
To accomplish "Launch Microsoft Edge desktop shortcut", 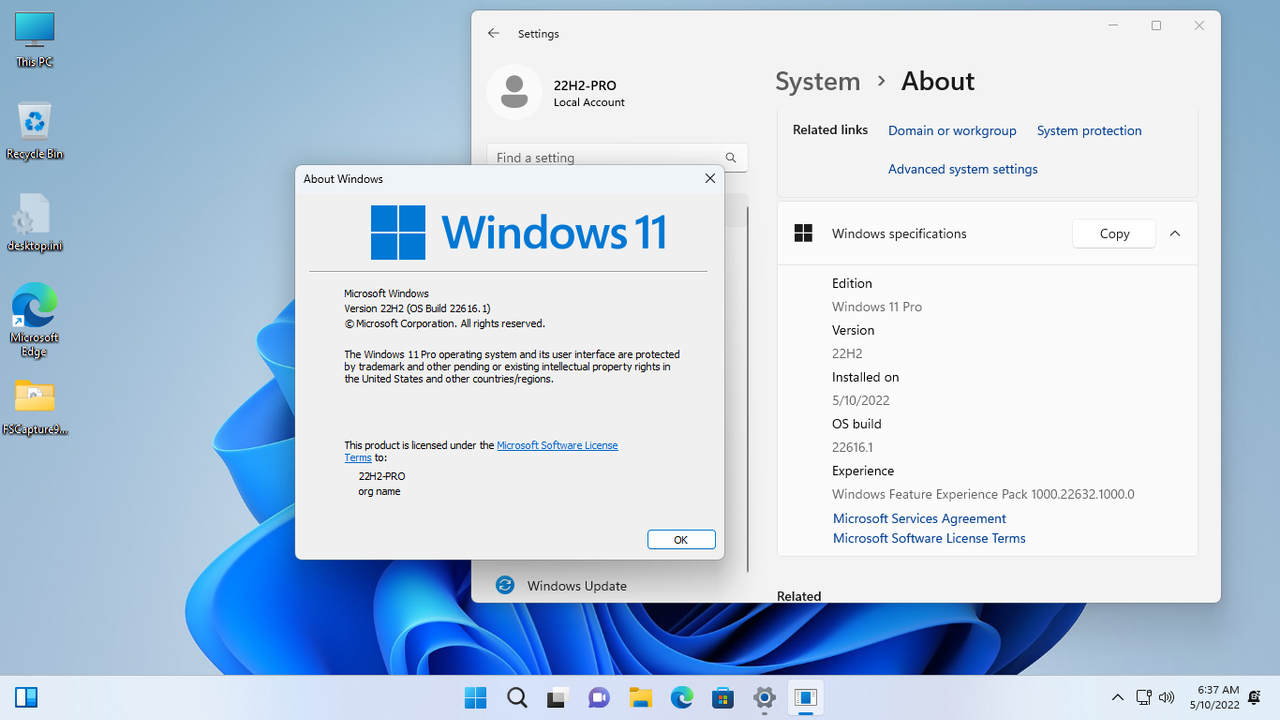I will click(34, 320).
